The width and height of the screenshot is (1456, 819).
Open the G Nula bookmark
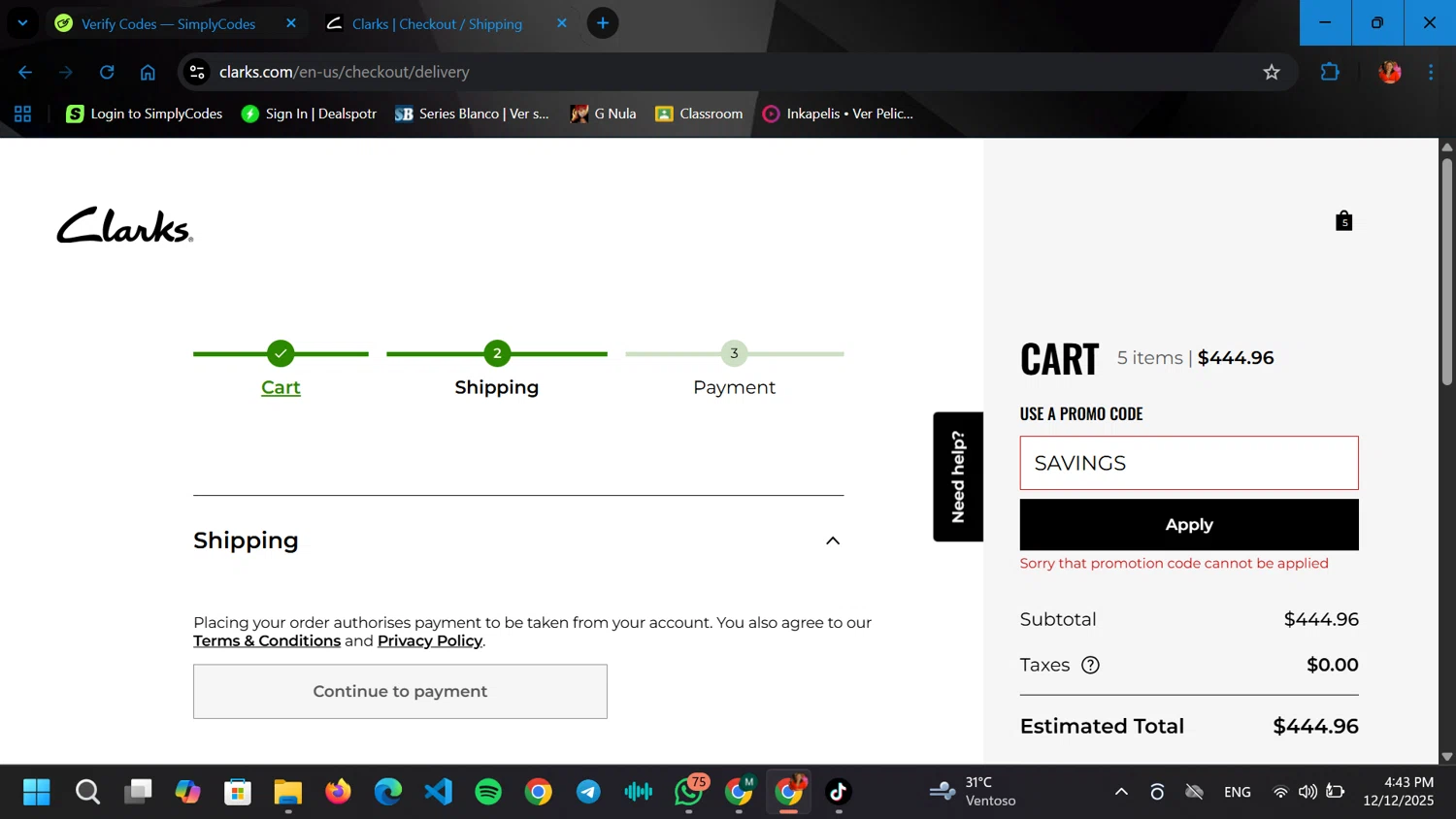(x=603, y=114)
